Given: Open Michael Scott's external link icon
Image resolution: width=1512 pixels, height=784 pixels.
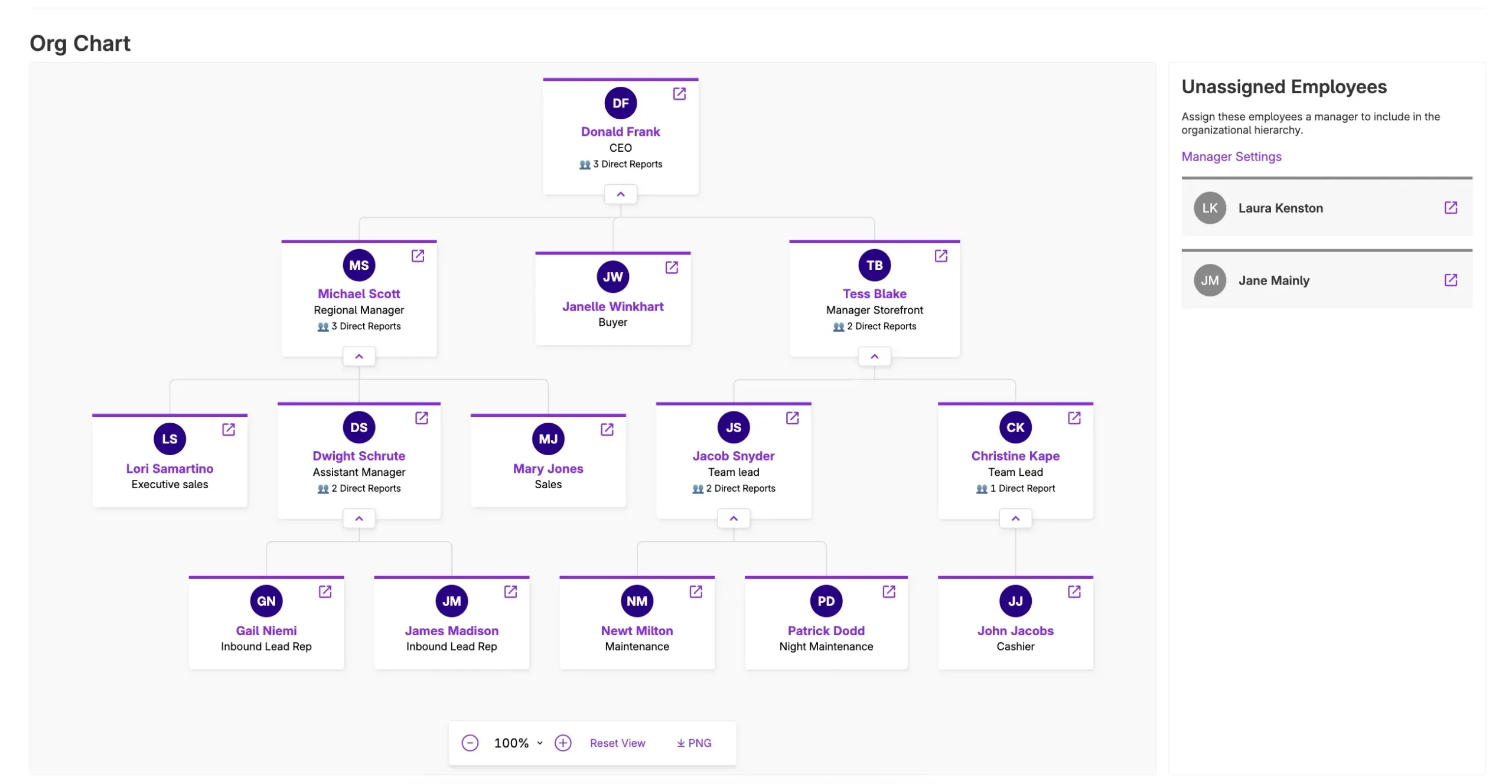Looking at the screenshot, I should 418,256.
